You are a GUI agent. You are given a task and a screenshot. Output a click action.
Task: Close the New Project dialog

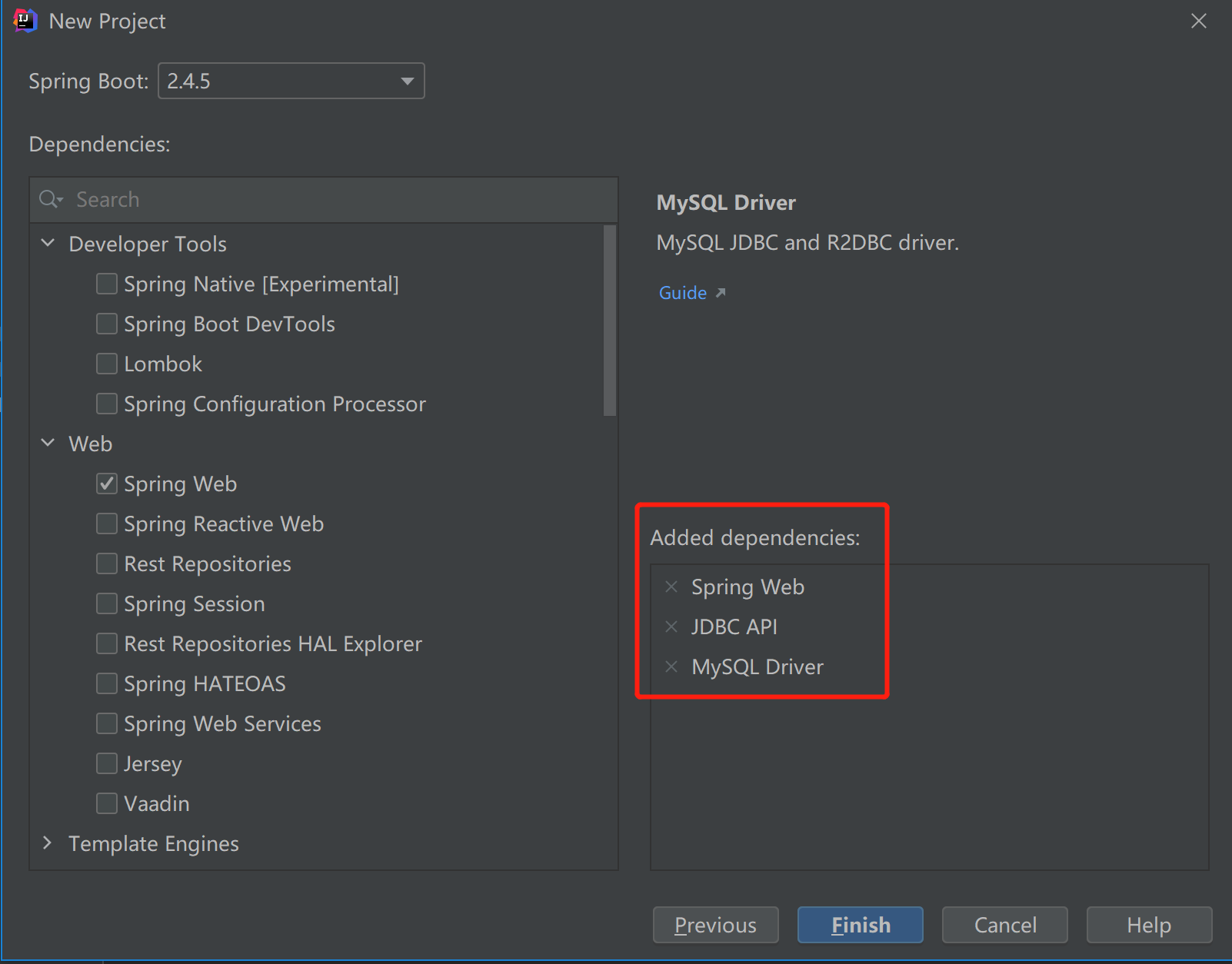pos(1199,21)
